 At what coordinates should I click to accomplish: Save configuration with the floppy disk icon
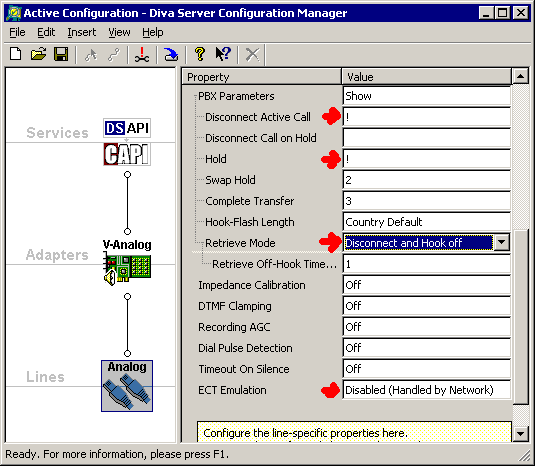click(61, 54)
